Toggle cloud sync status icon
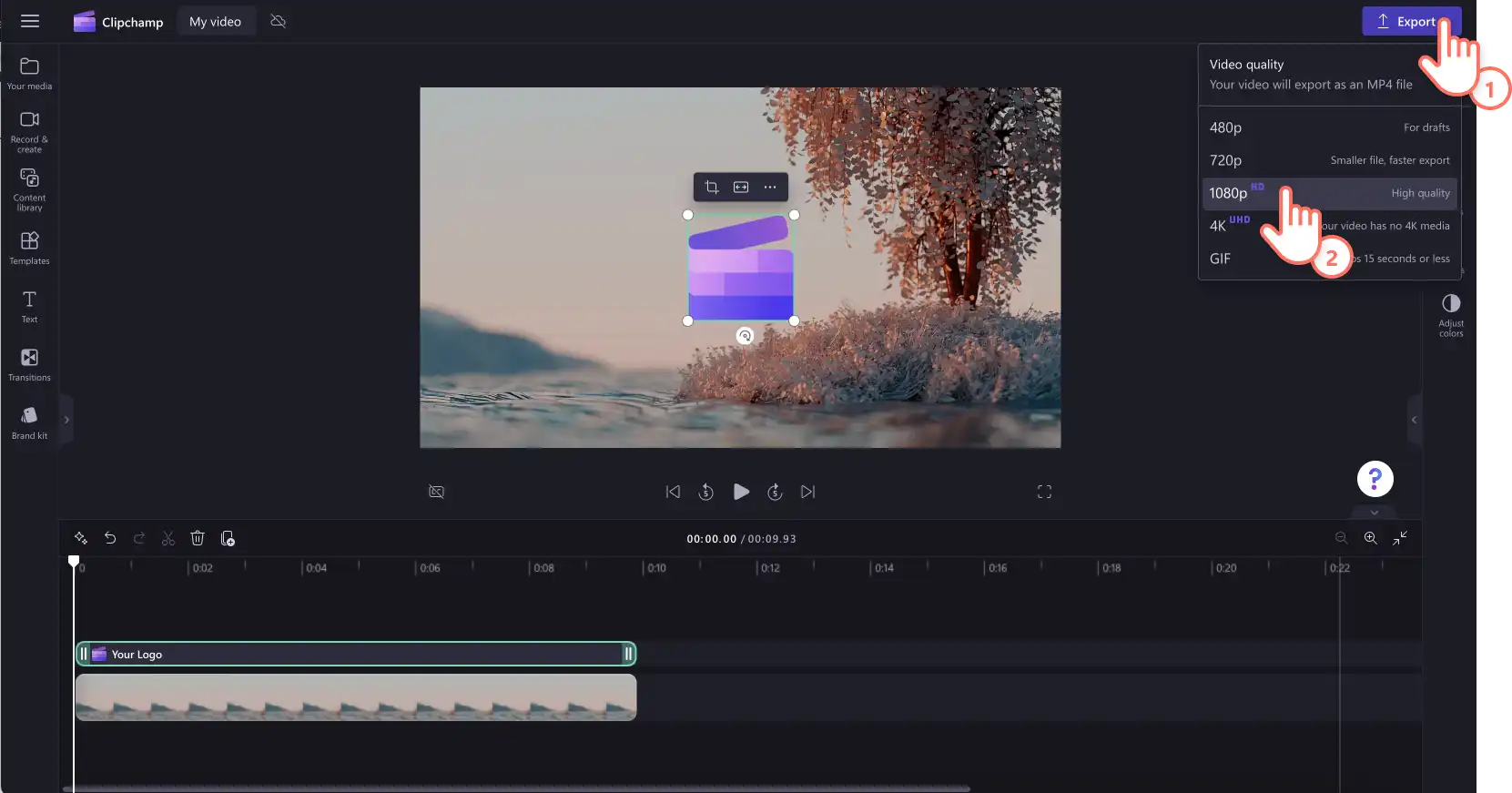 point(279,21)
